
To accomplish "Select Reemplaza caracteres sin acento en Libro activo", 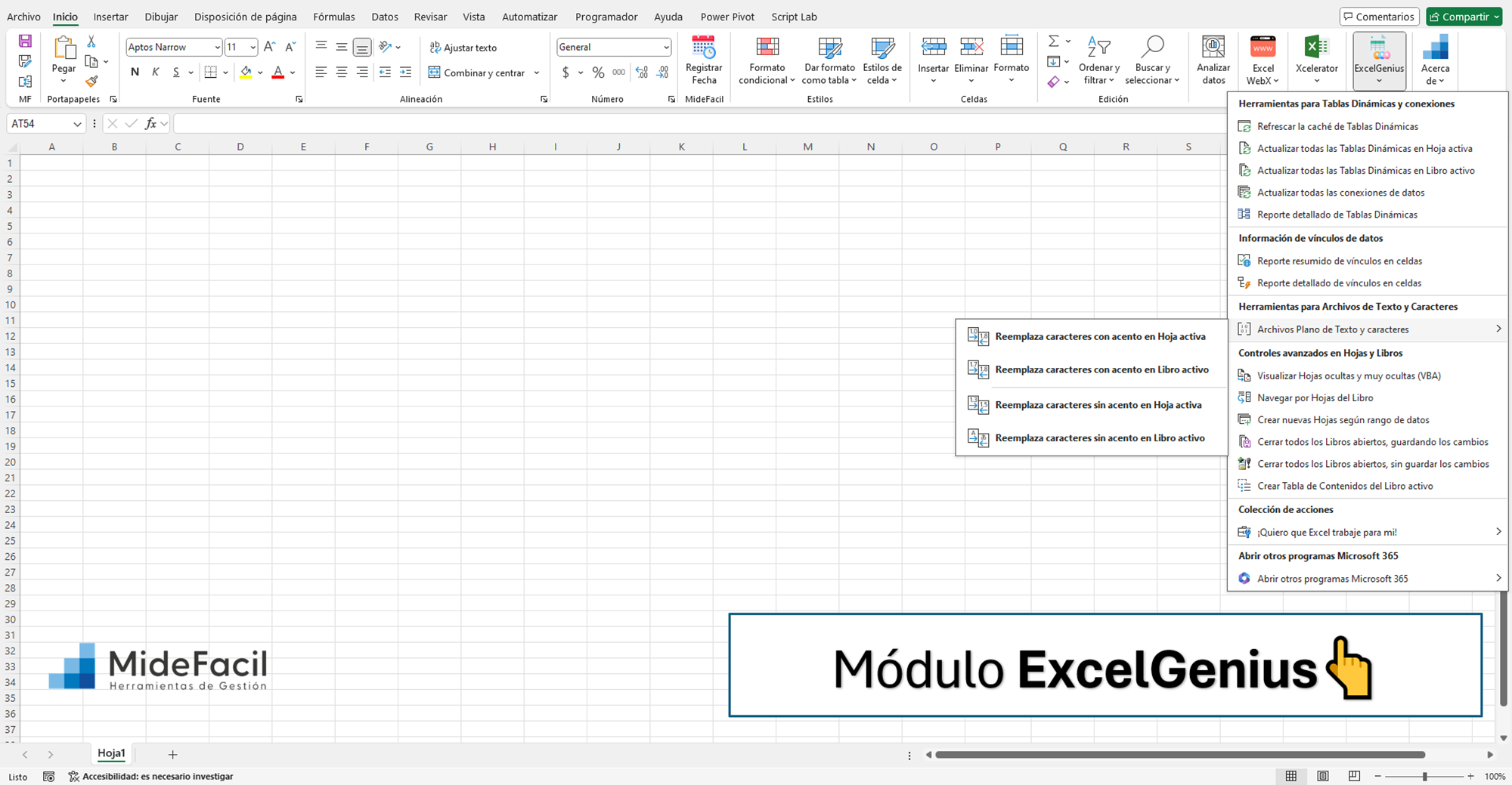I will [1091, 437].
